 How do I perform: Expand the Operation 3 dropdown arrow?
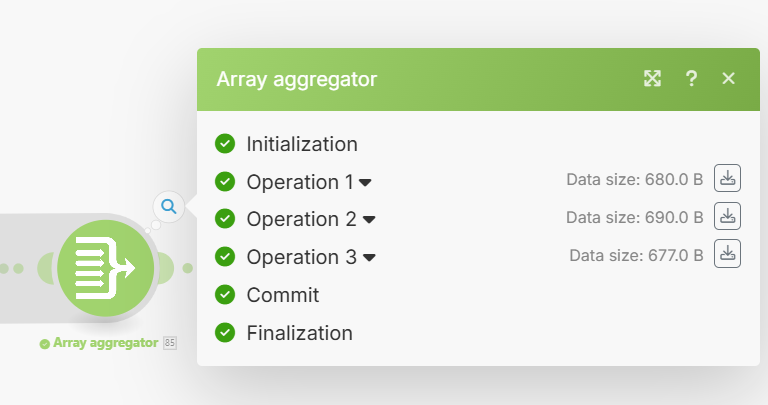tap(369, 258)
